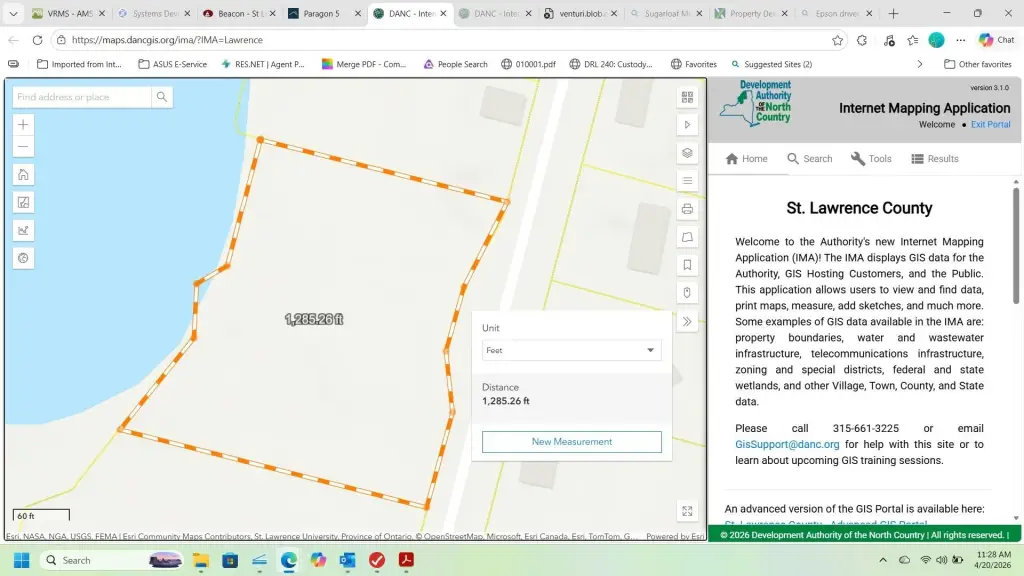Click the New Measurement button
The image size is (1024, 576).
click(x=571, y=442)
